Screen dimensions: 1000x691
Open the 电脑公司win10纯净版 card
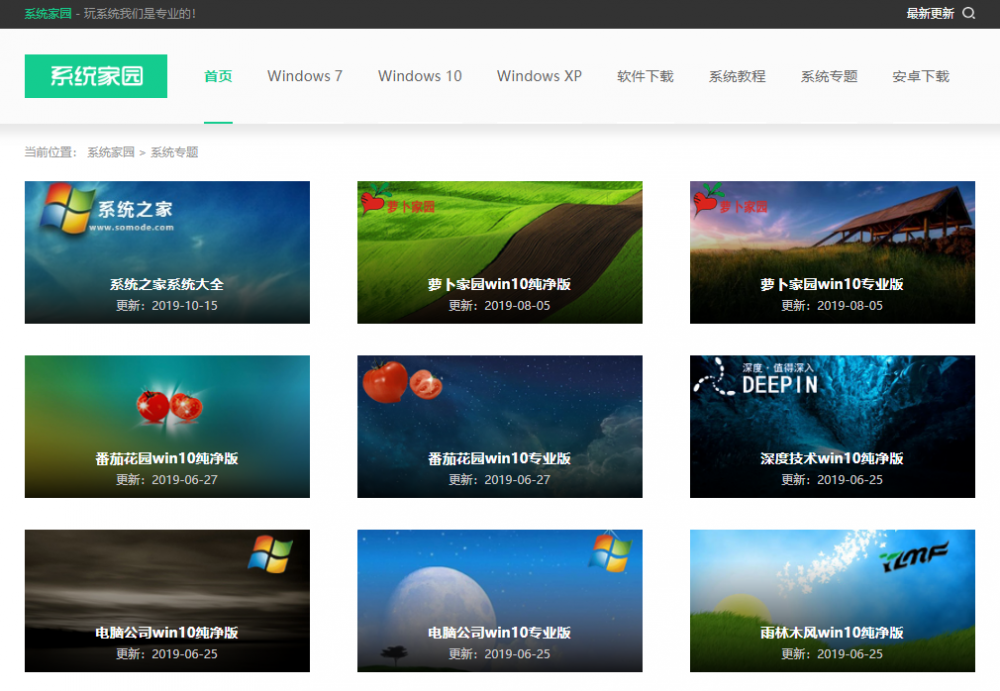click(x=167, y=600)
